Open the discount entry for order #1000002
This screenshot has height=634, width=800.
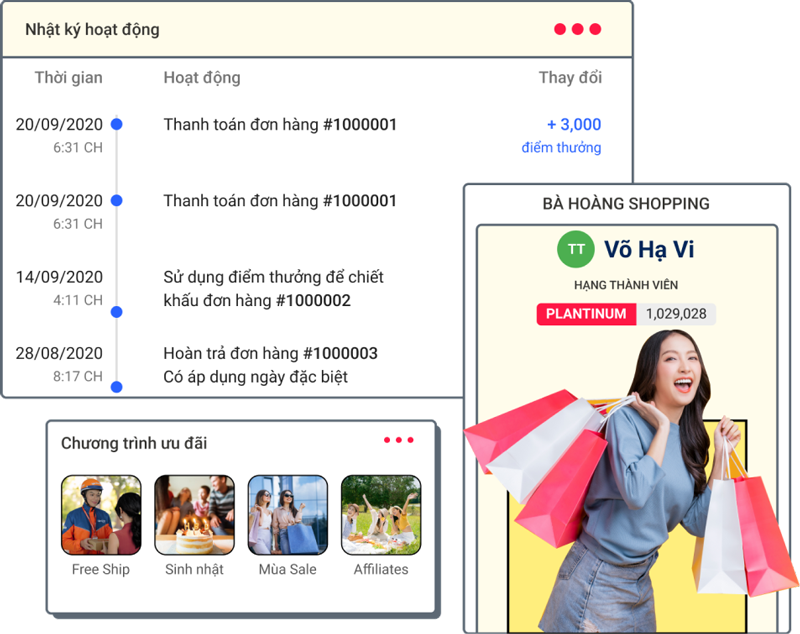click(273, 288)
